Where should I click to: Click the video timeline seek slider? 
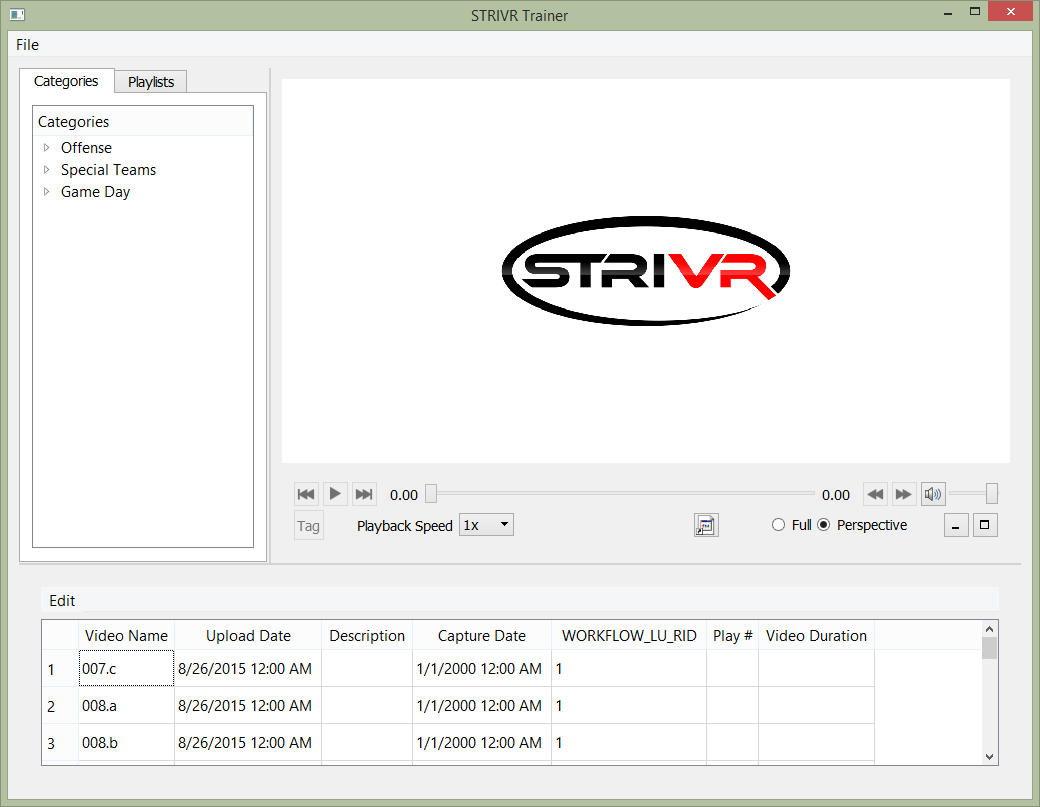pos(622,494)
